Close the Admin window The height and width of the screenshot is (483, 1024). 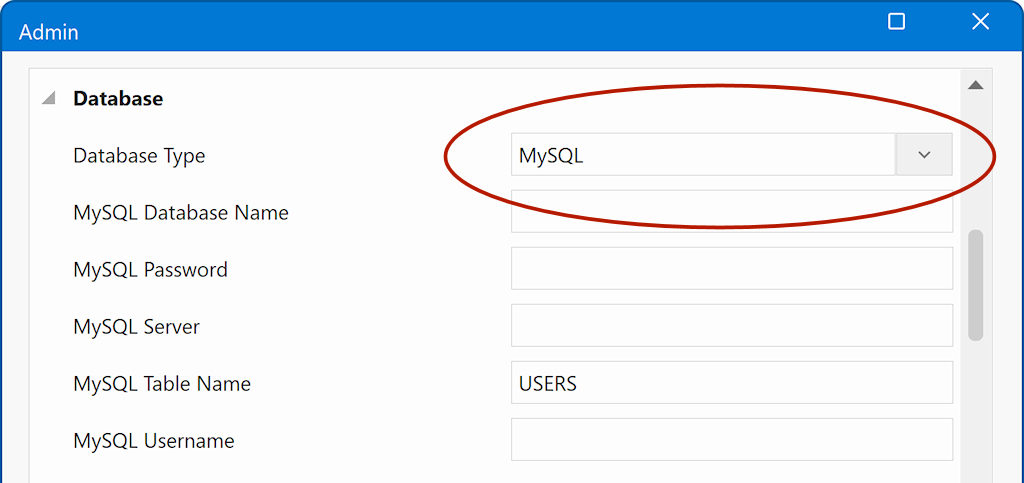(979, 22)
